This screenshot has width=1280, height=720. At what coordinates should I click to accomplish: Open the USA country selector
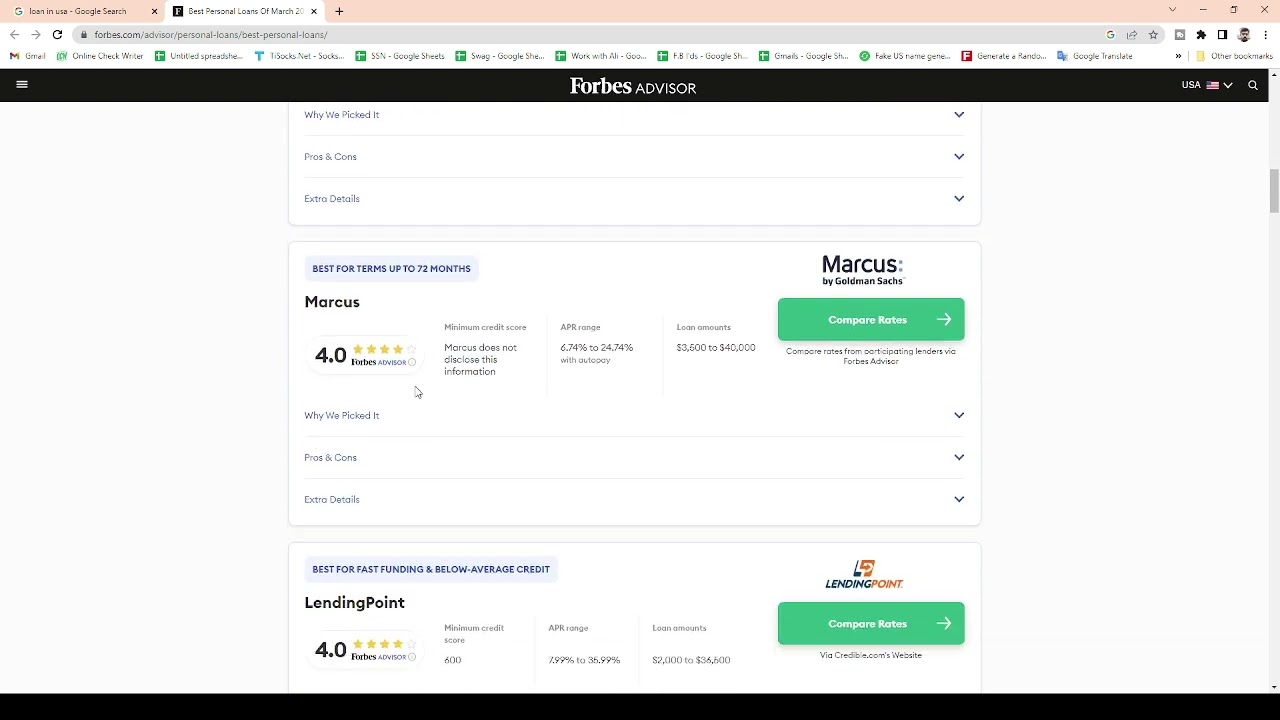coord(1207,85)
